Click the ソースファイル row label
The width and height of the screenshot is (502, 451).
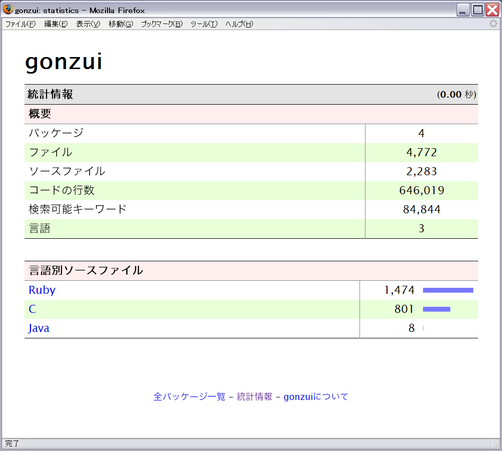pyautogui.click(x=67, y=171)
